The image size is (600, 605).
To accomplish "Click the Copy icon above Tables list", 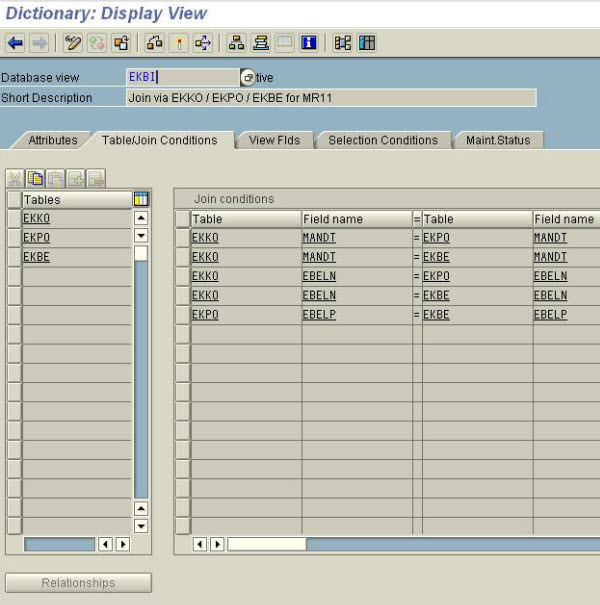I will pos(35,179).
